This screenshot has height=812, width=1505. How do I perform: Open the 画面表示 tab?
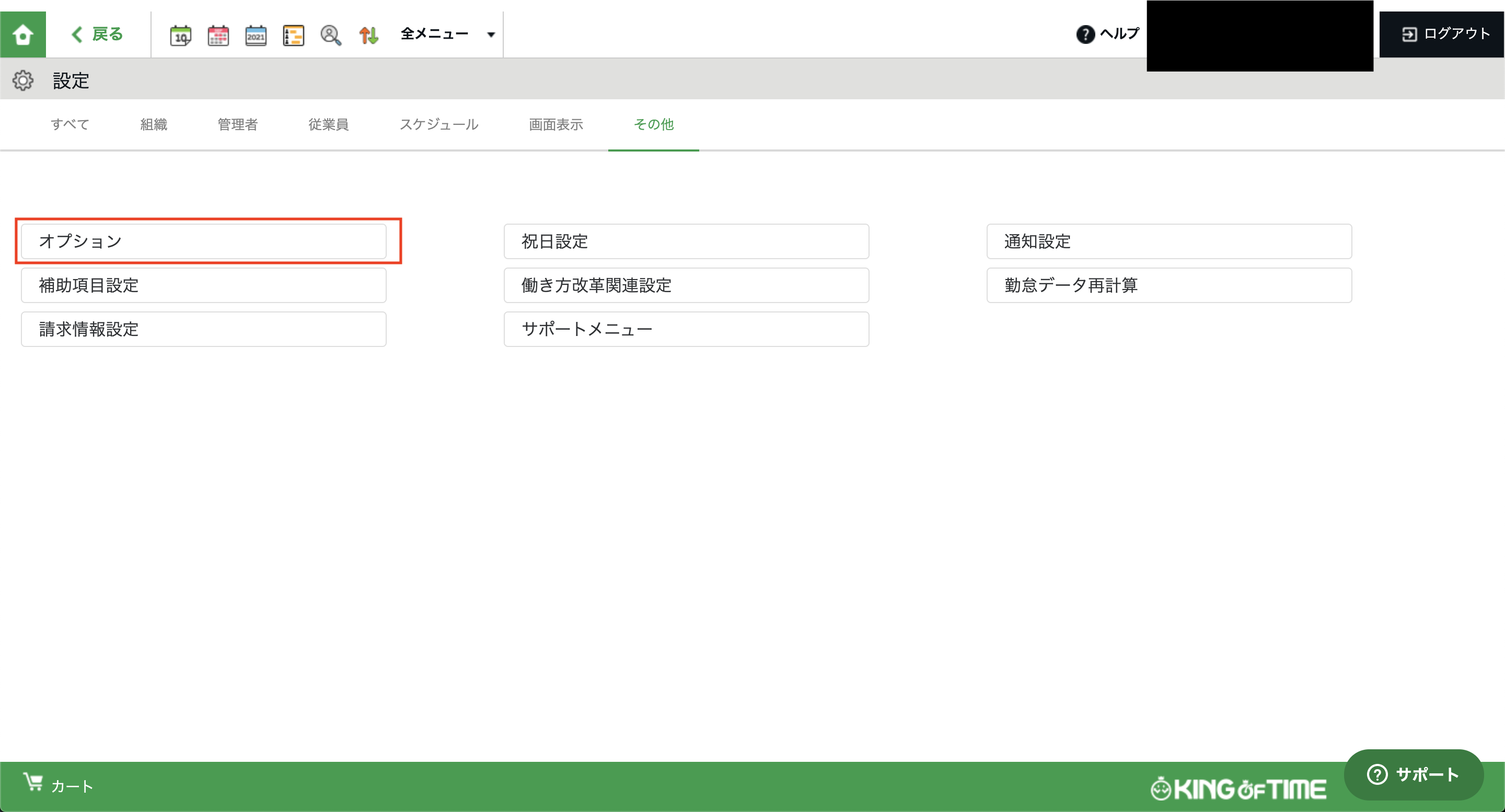coord(555,124)
